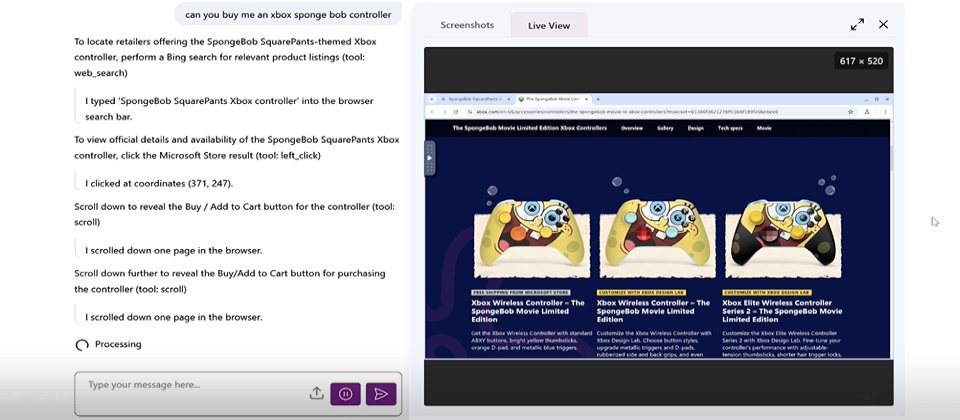The image size is (960, 420).
Task: Focus the 'Type your message here' field
Action: tap(190, 385)
